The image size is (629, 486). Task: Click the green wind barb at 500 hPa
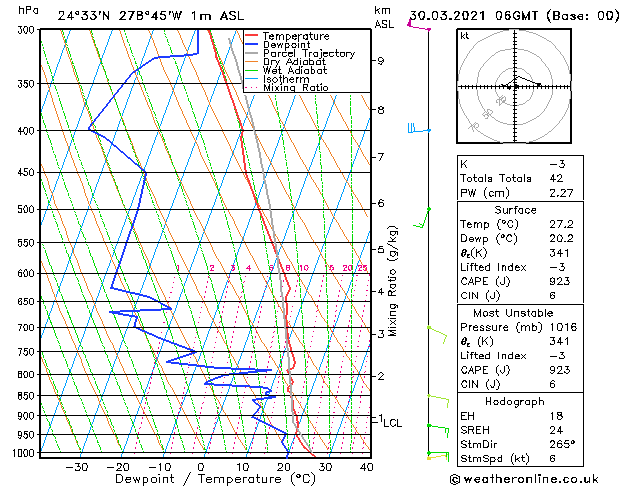coord(422,218)
